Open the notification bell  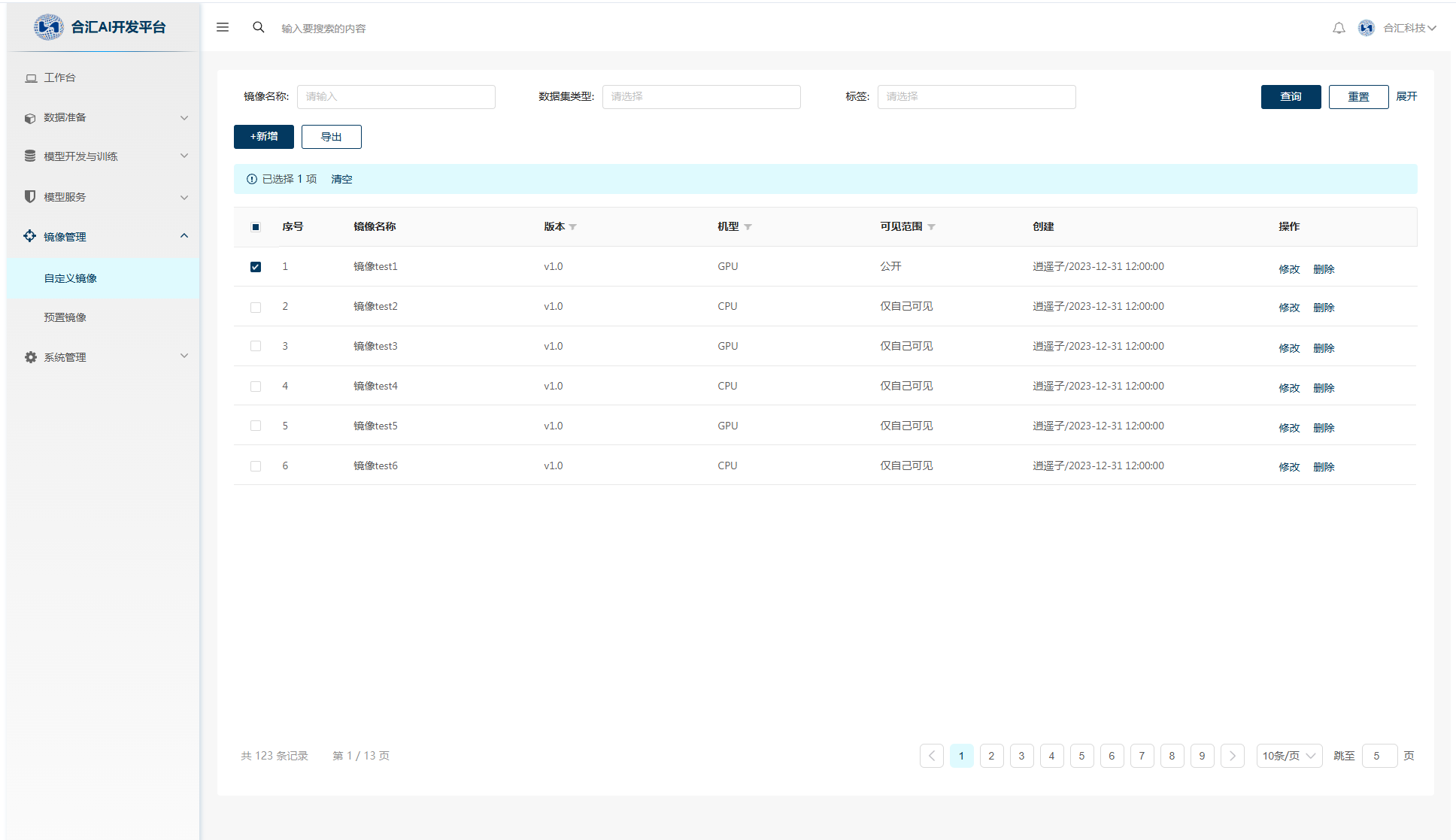(1339, 28)
